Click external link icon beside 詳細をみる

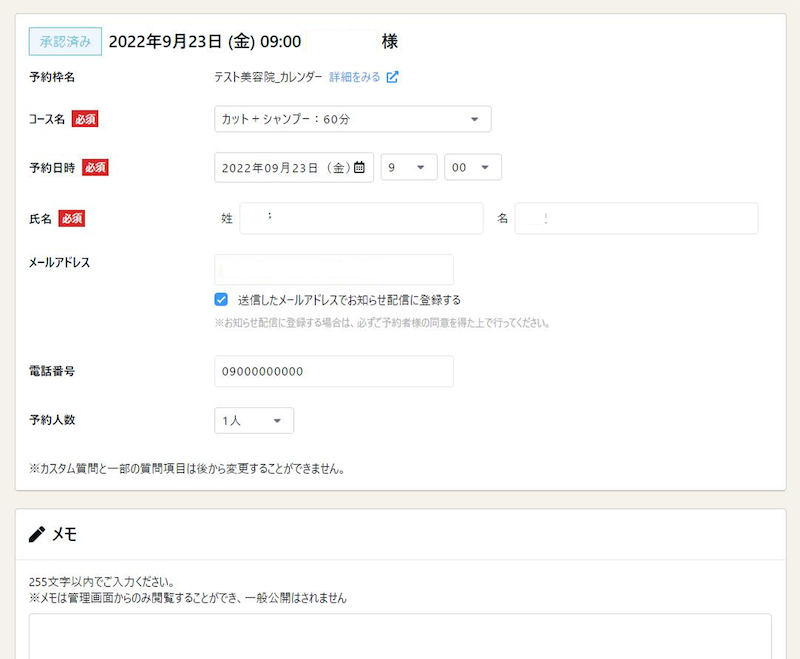393,77
